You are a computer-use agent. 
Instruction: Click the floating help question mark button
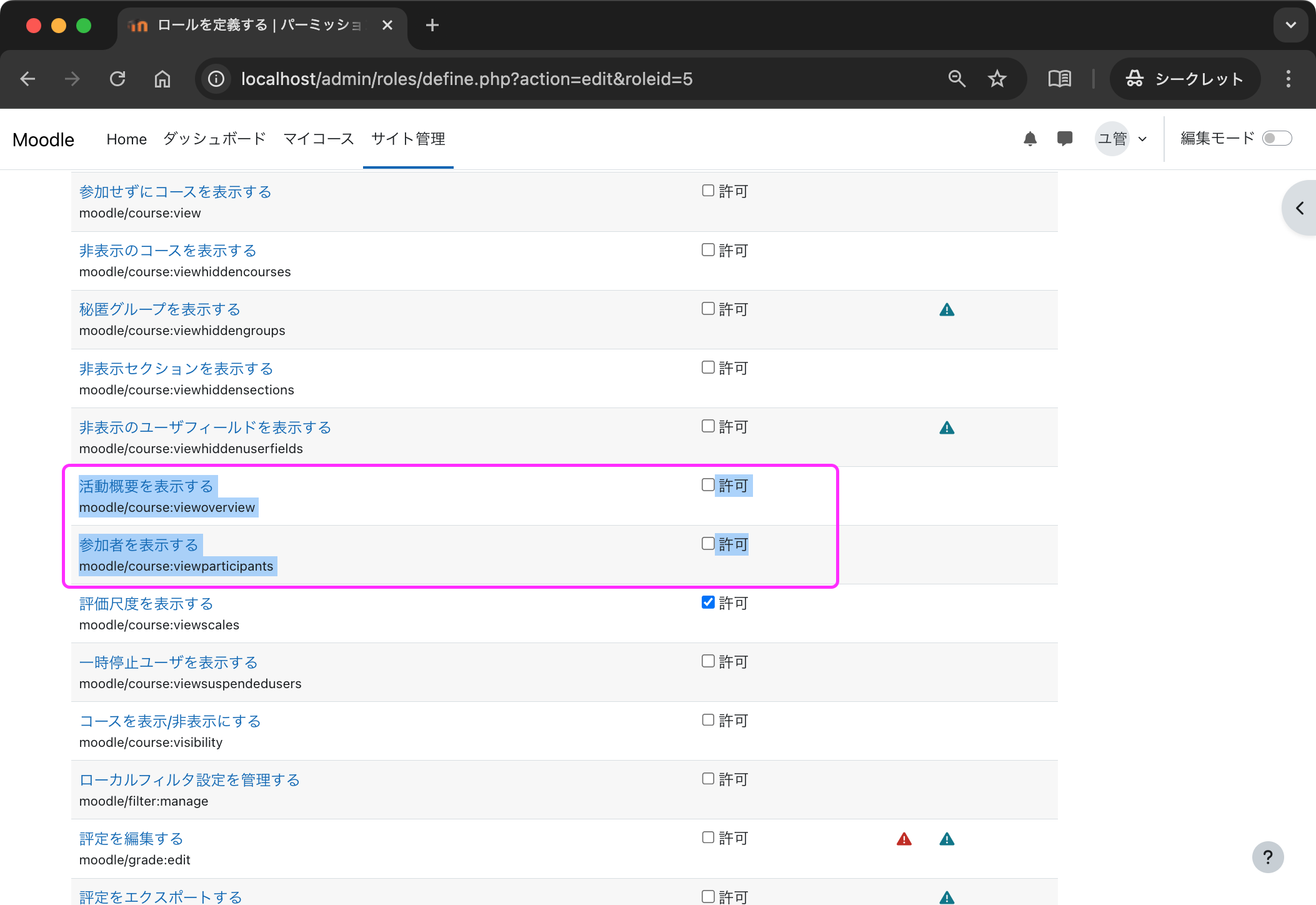(1268, 857)
